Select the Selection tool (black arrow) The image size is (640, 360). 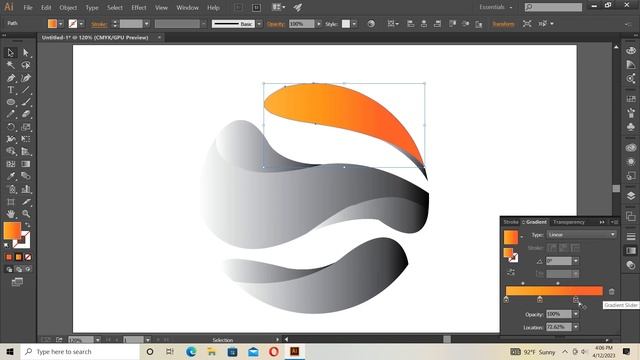point(11,53)
